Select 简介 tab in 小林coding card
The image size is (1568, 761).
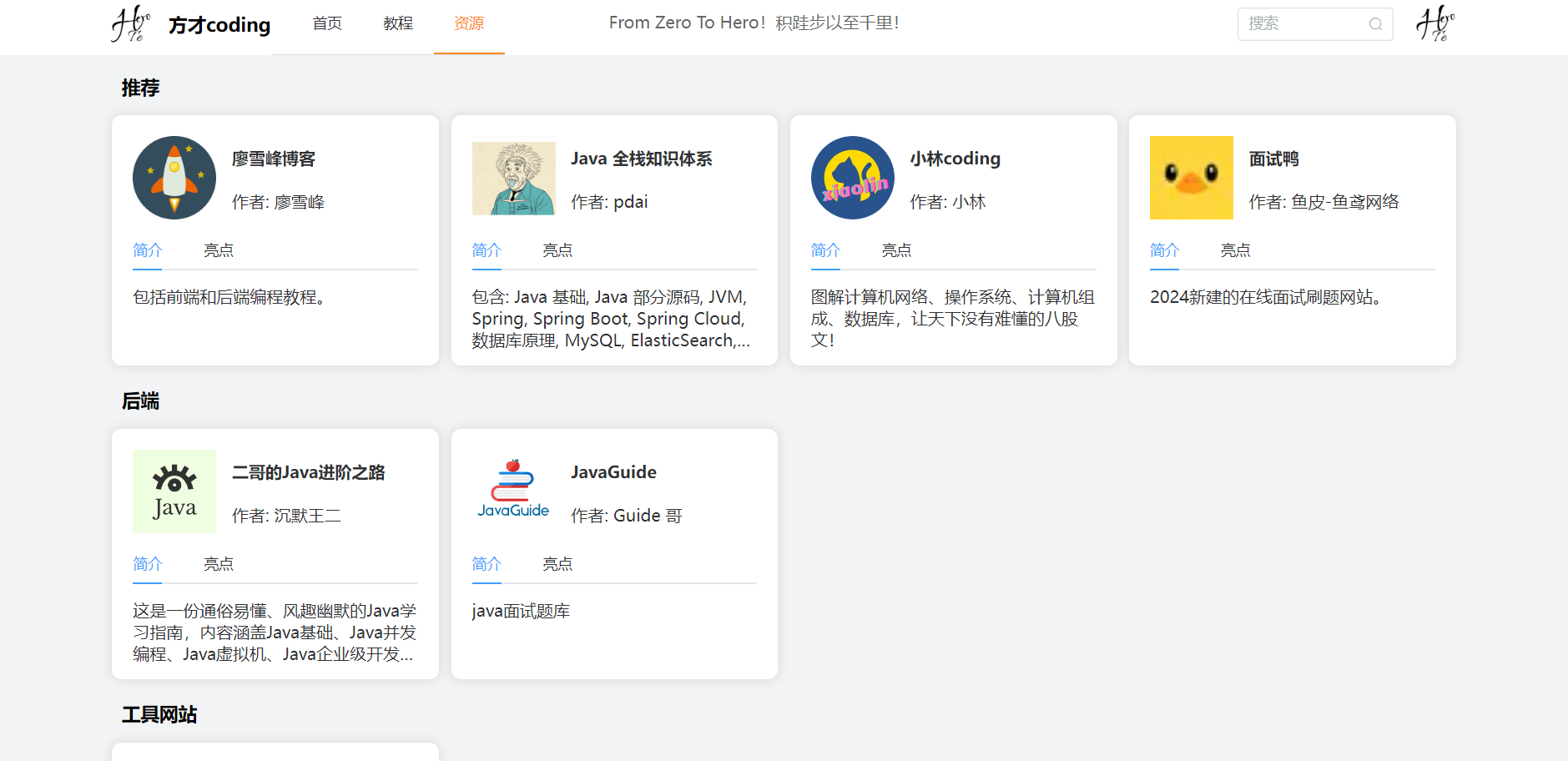coord(826,249)
